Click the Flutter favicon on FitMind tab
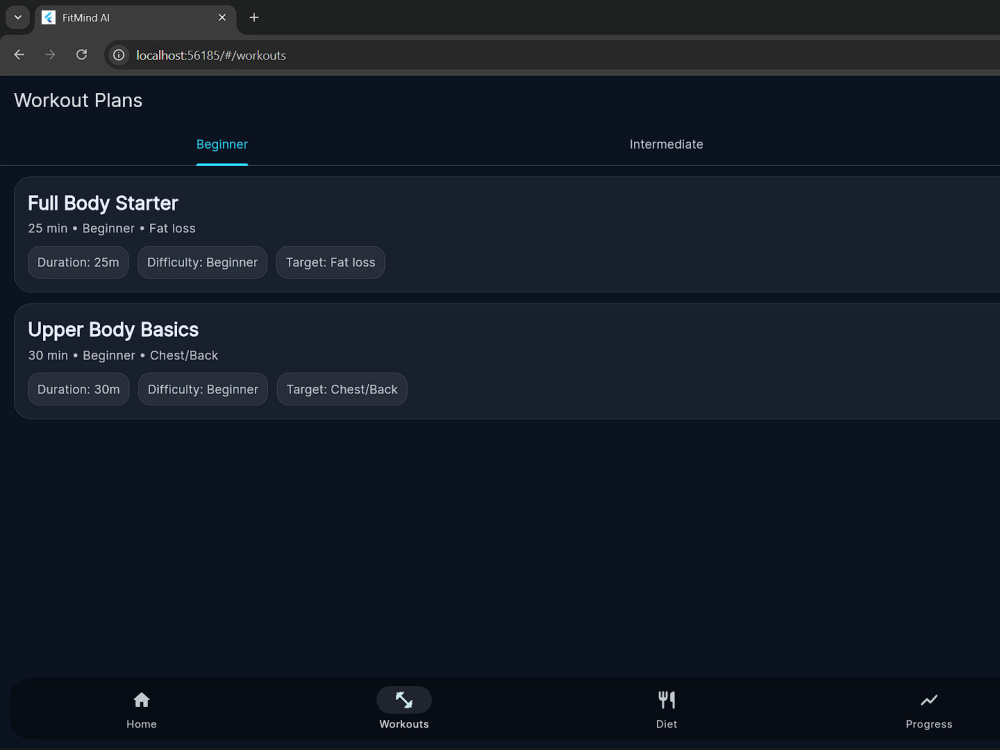The image size is (1000, 750). (x=48, y=18)
